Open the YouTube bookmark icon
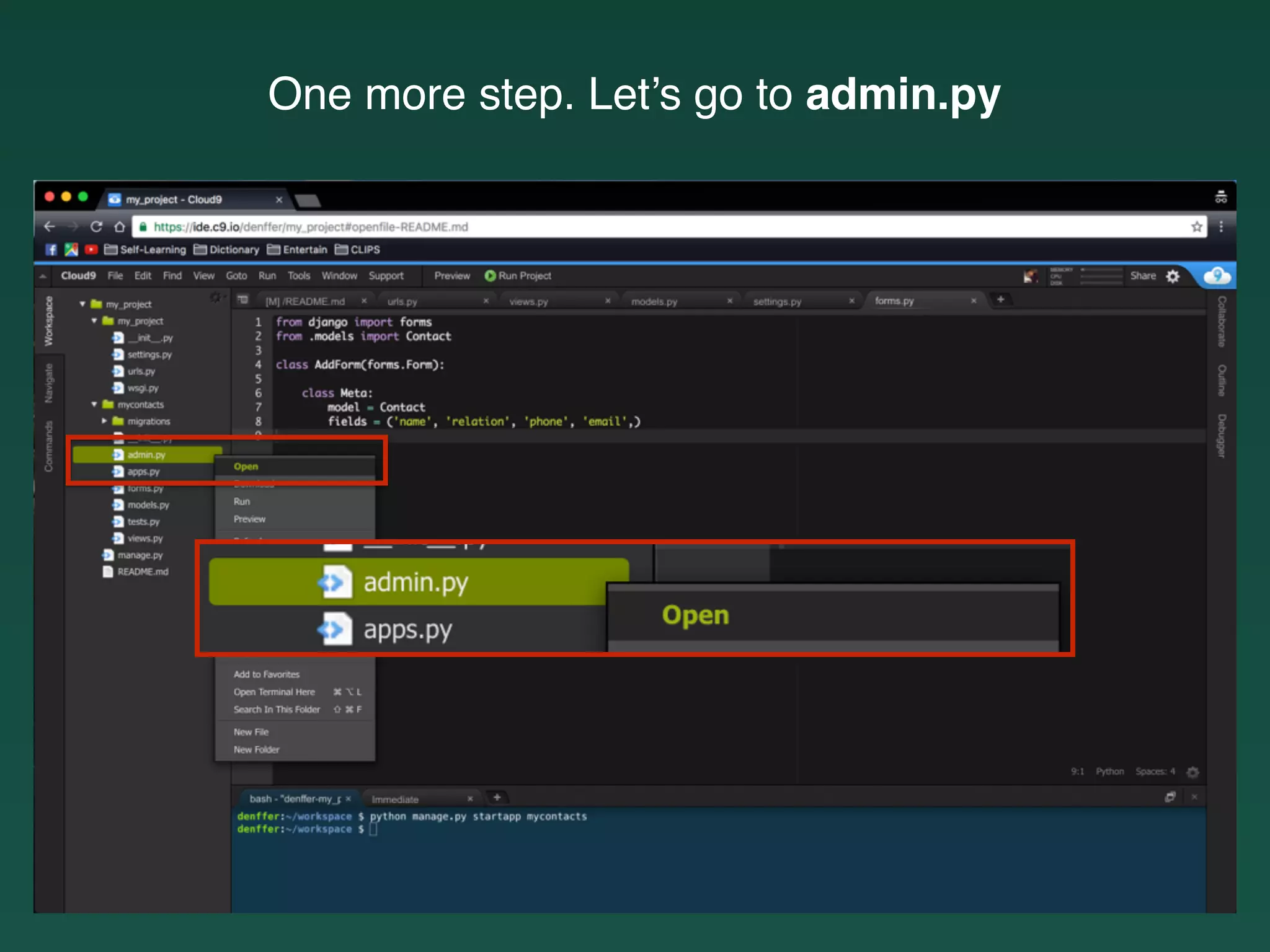The height and width of the screenshot is (952, 1270). pyautogui.click(x=91, y=250)
